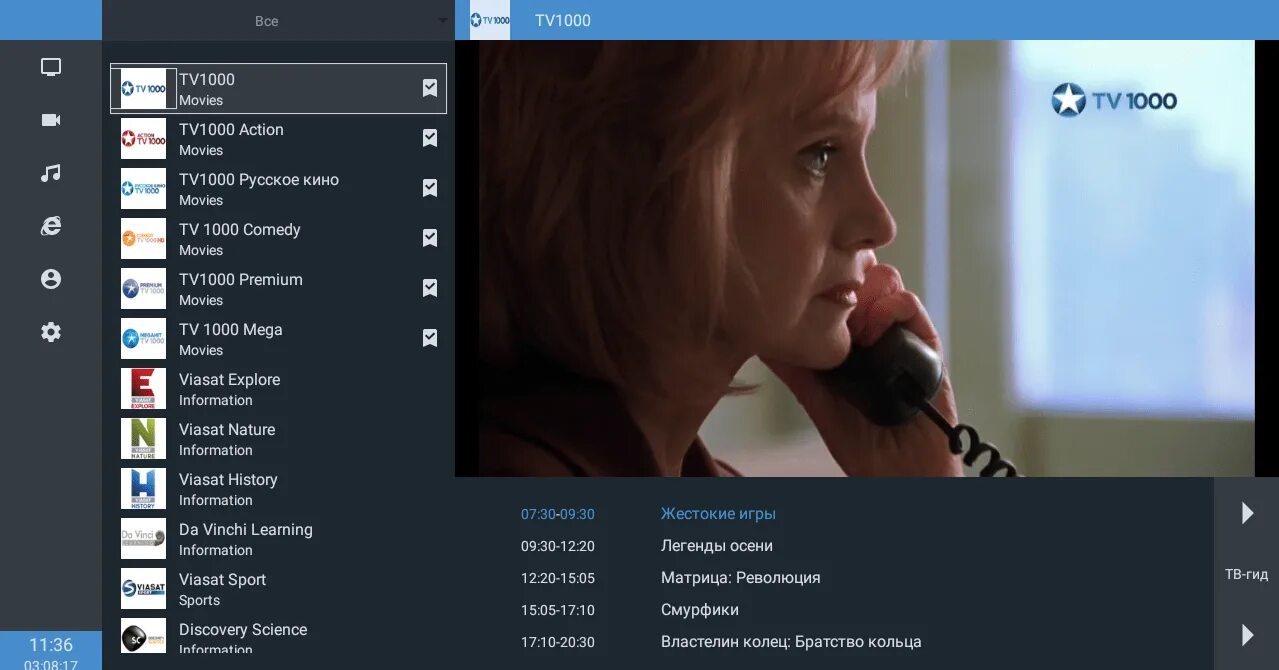
Task: Click Viasat History channel logo
Action: [143, 489]
